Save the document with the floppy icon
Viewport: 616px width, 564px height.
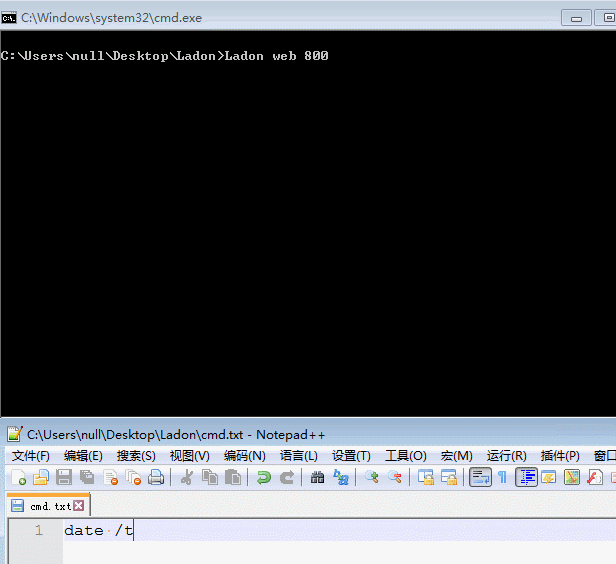(64, 478)
